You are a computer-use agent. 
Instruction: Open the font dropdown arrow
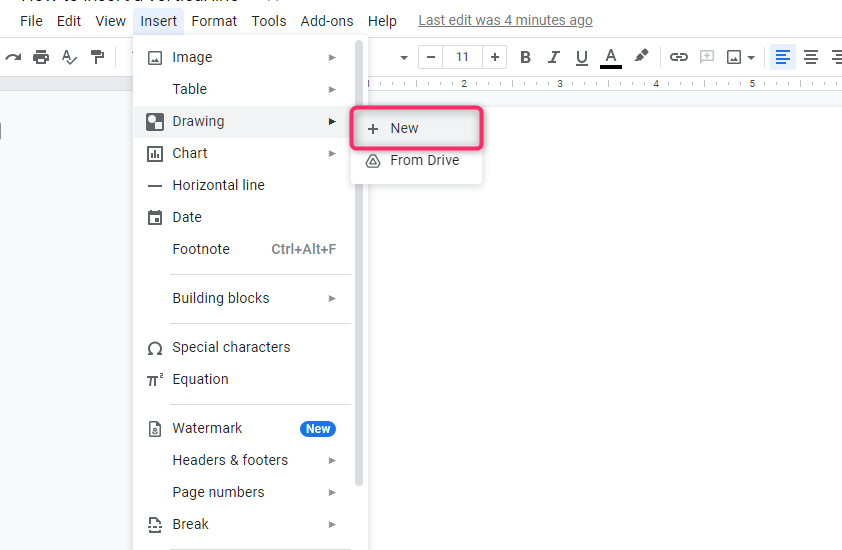404,57
